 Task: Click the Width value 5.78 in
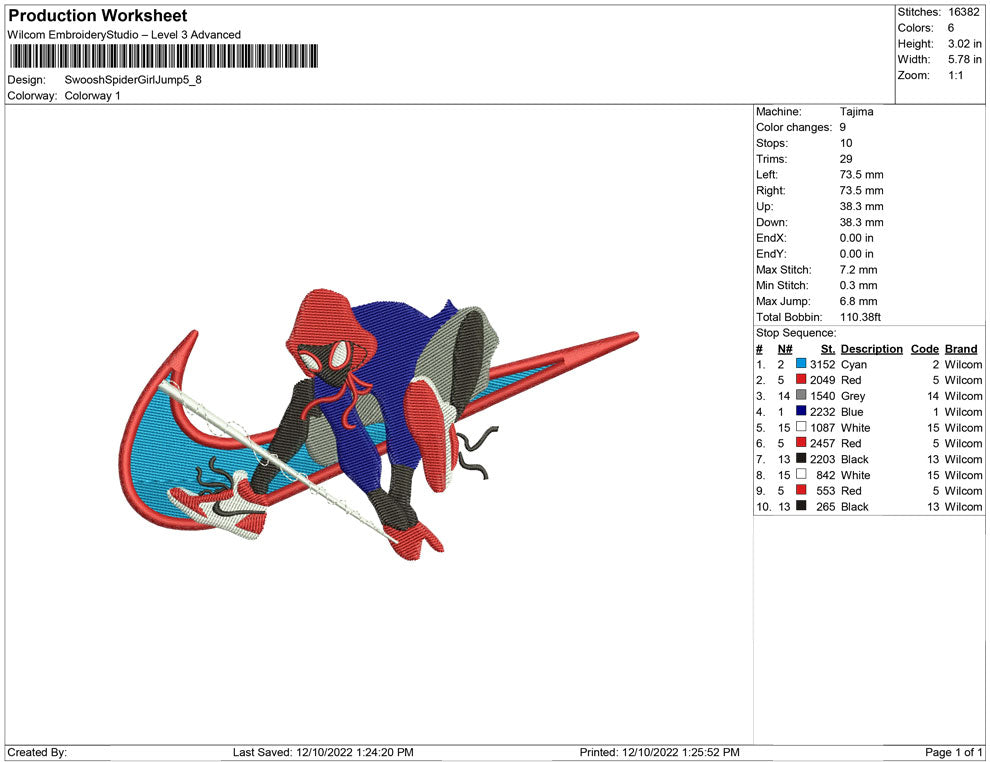click(x=964, y=59)
